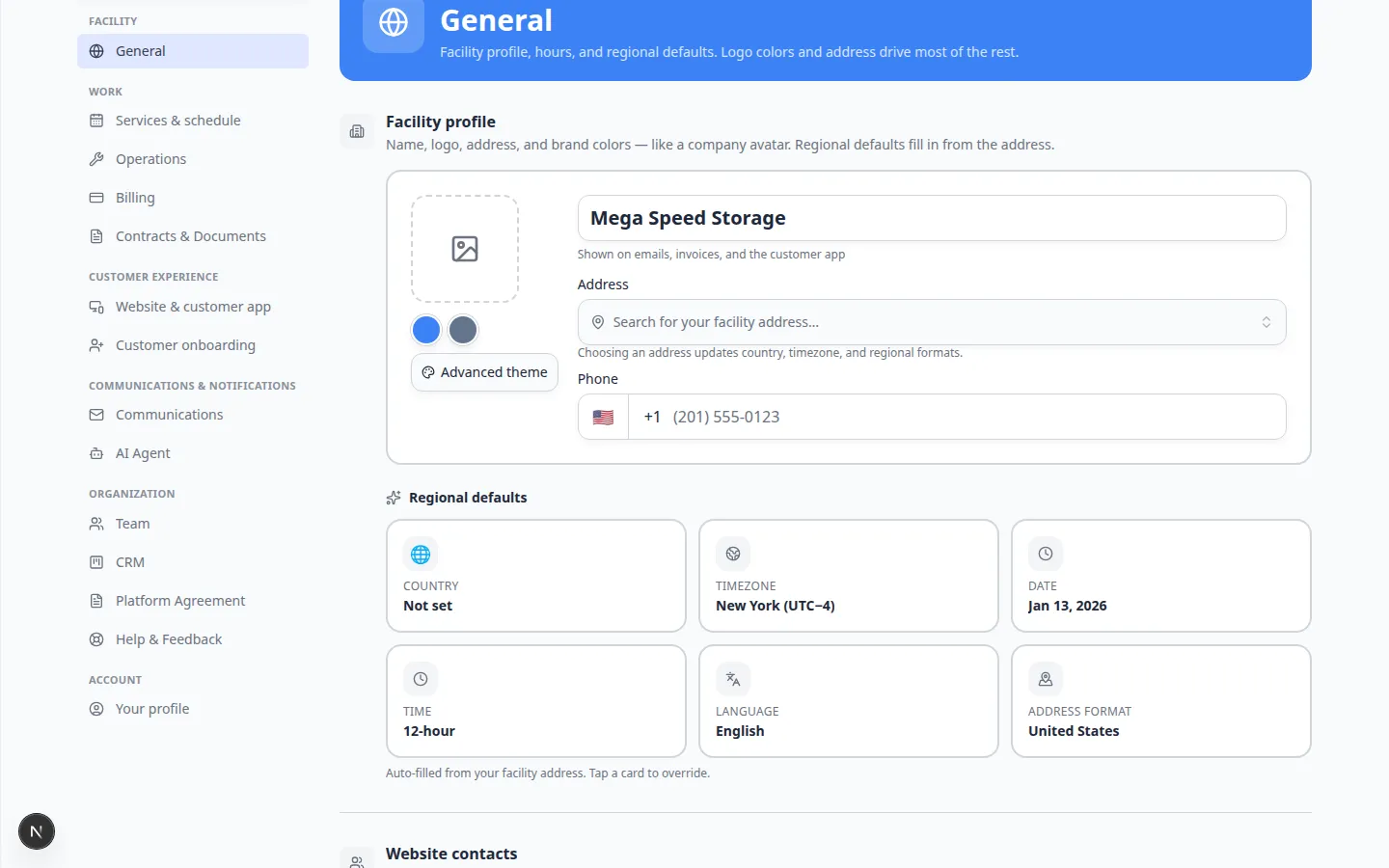
Task: Click the logo image placeholder icon
Action: click(x=465, y=249)
